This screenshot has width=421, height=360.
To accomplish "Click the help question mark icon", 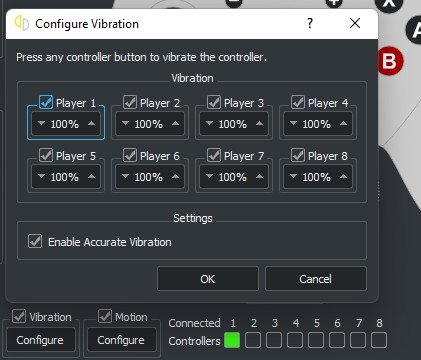I will click(x=310, y=23).
